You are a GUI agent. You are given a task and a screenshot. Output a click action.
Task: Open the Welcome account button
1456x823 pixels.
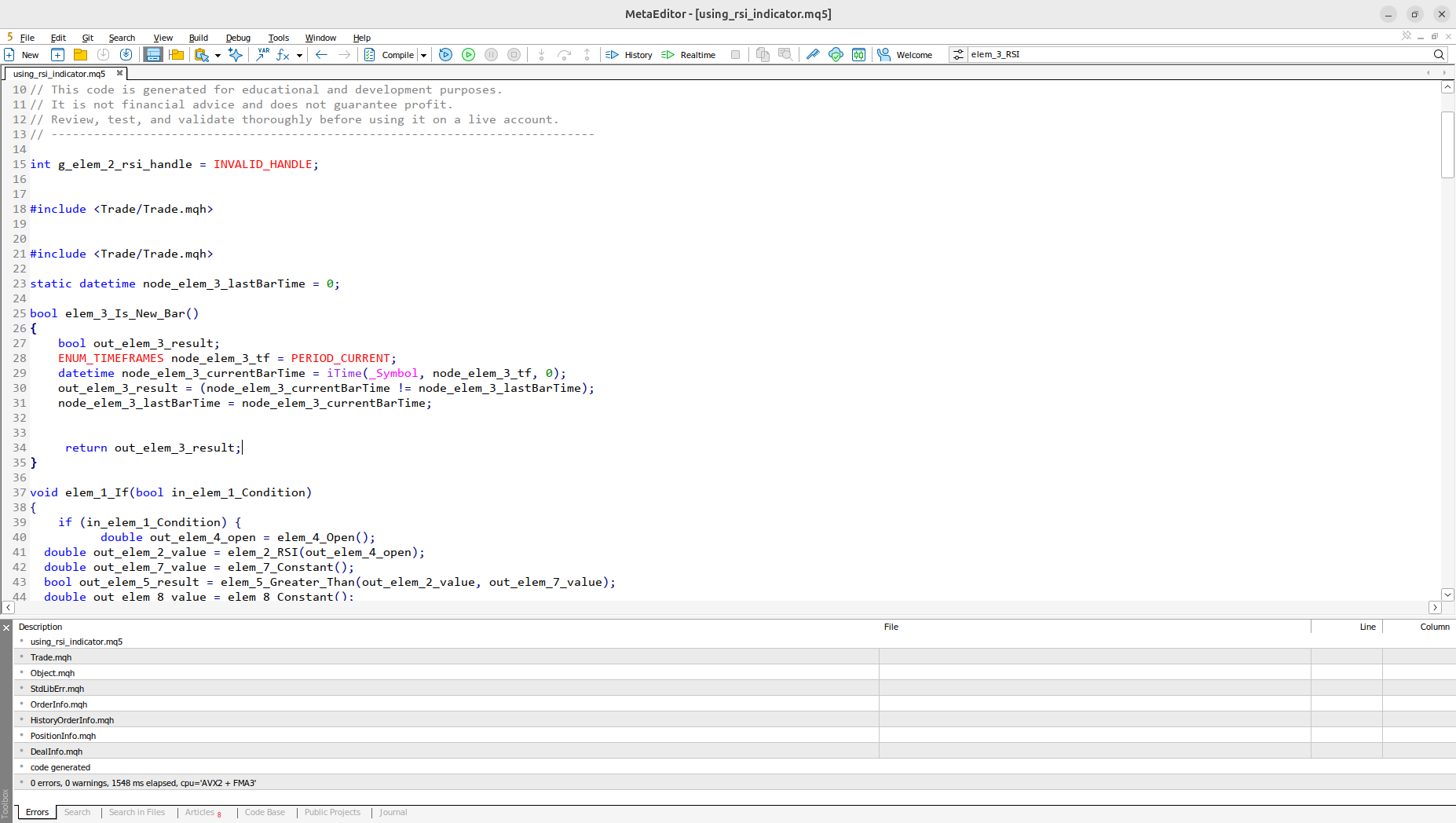pyautogui.click(x=905, y=54)
